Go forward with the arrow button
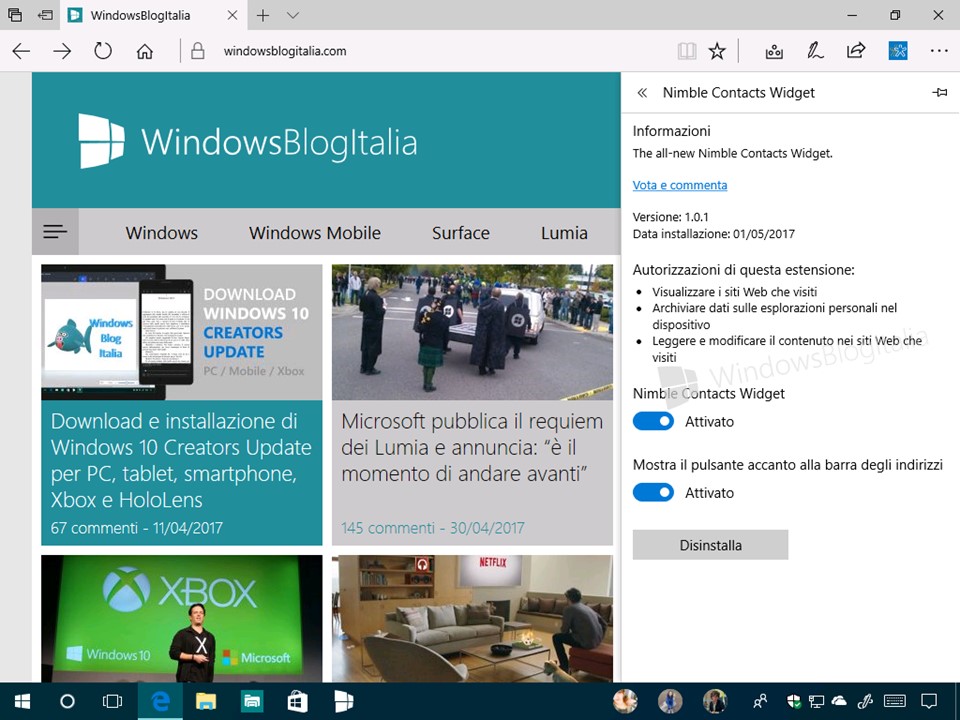This screenshot has height=720, width=960. [x=62, y=51]
